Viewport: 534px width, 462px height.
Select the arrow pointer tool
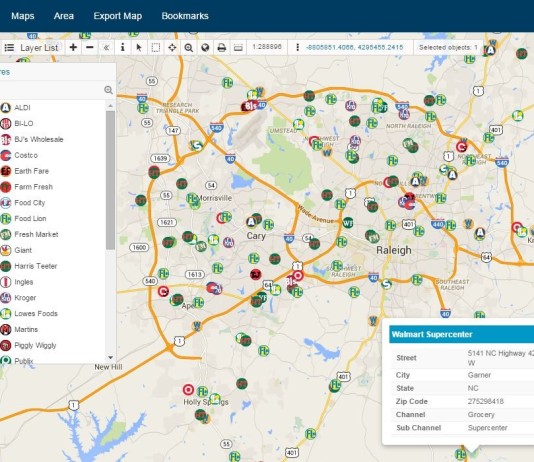(139, 48)
